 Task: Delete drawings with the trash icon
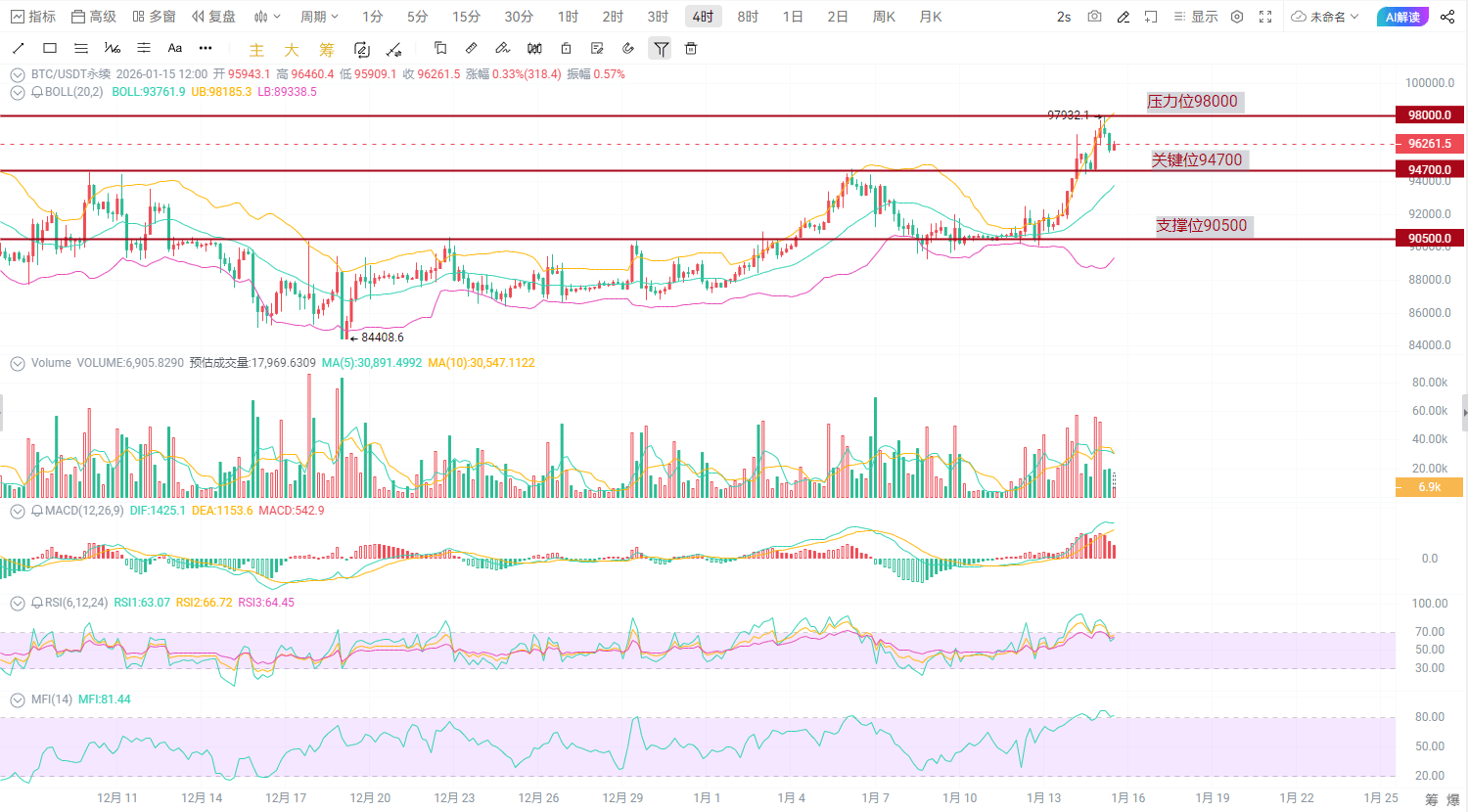coord(691,48)
